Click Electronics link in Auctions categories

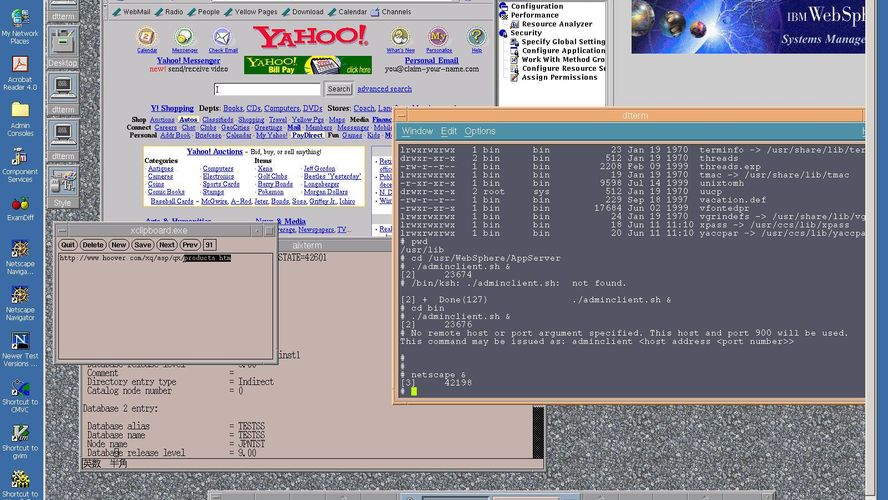coord(218,177)
